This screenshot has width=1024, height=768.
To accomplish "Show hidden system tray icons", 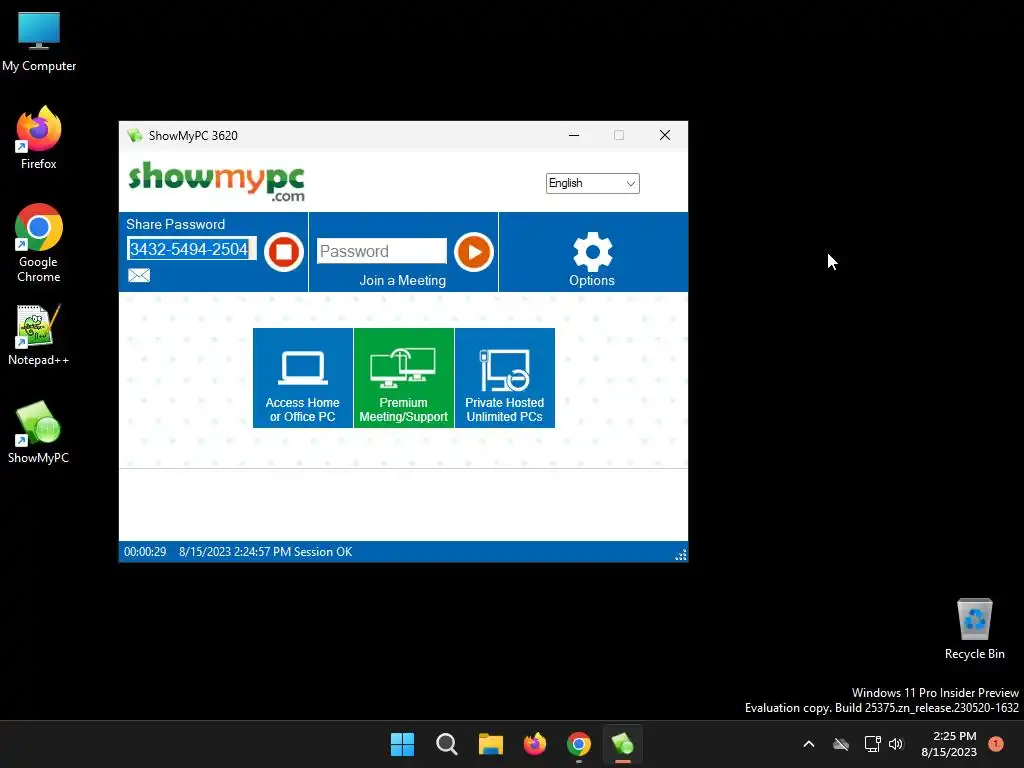I will pyautogui.click(x=808, y=744).
